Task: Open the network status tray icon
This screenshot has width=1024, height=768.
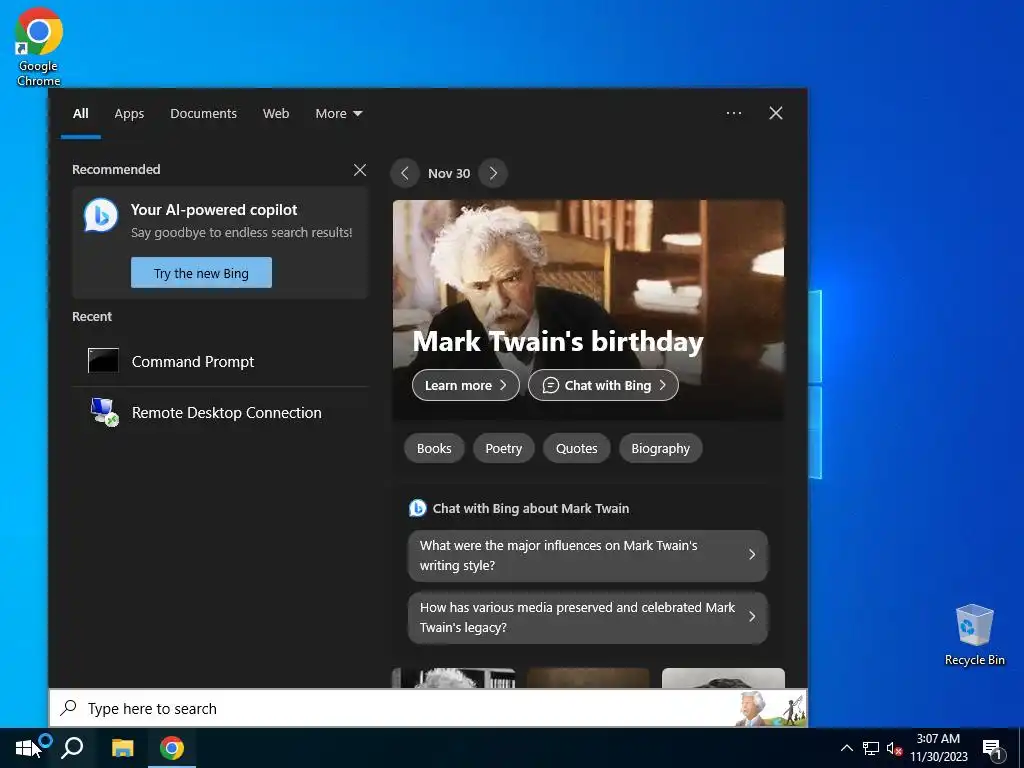Action: coord(871,748)
